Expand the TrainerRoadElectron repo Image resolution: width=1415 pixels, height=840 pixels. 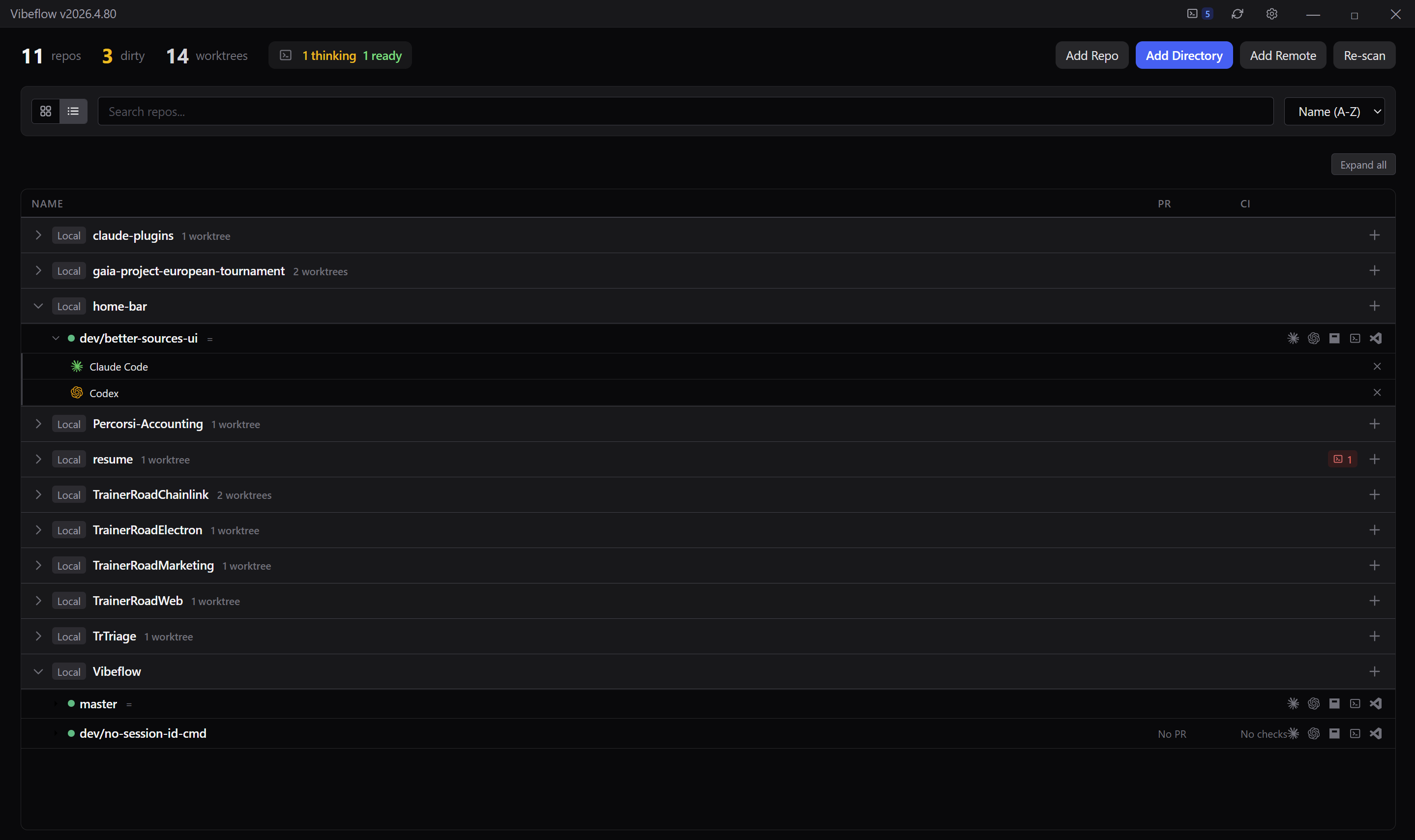click(38, 530)
